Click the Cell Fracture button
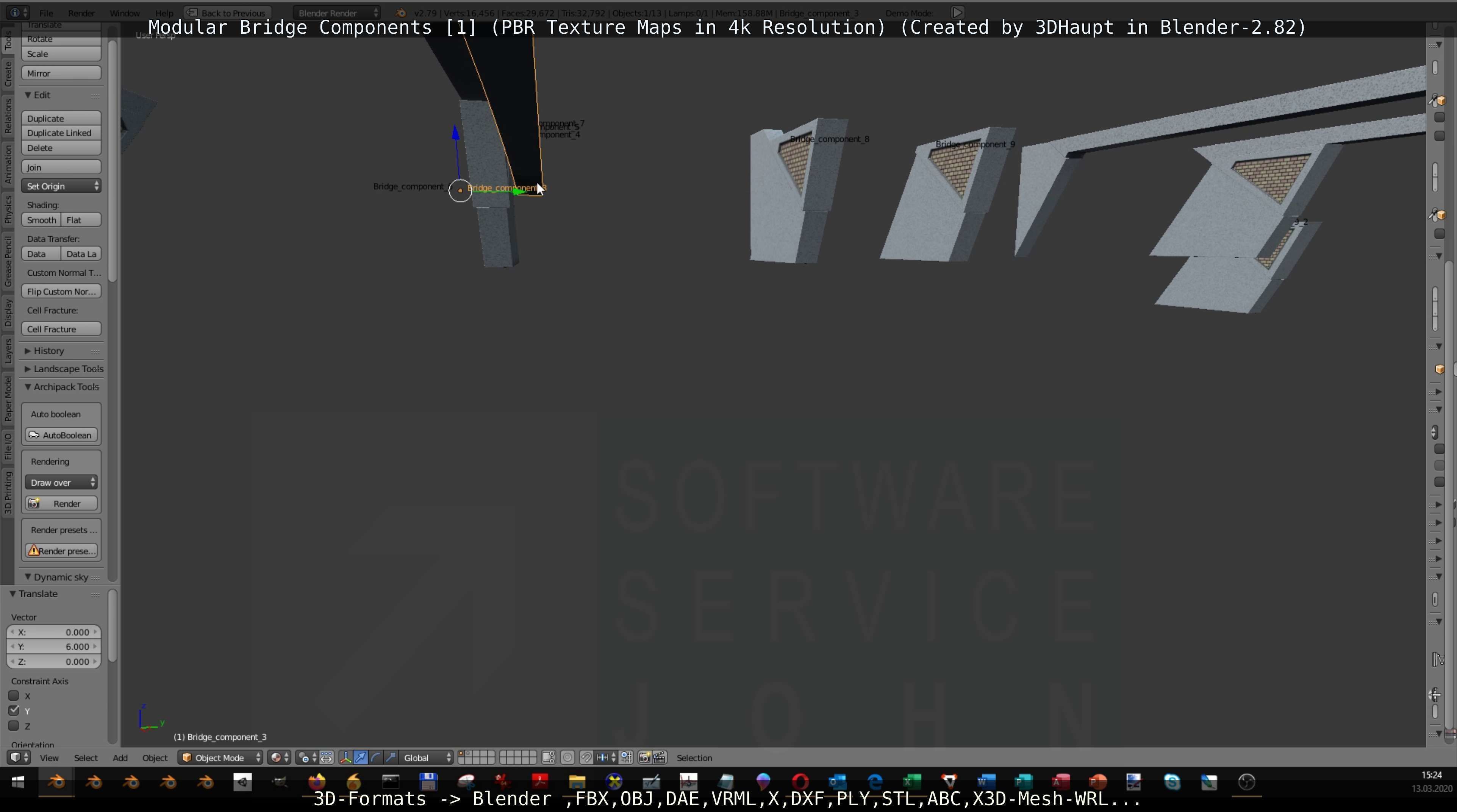 (61, 329)
